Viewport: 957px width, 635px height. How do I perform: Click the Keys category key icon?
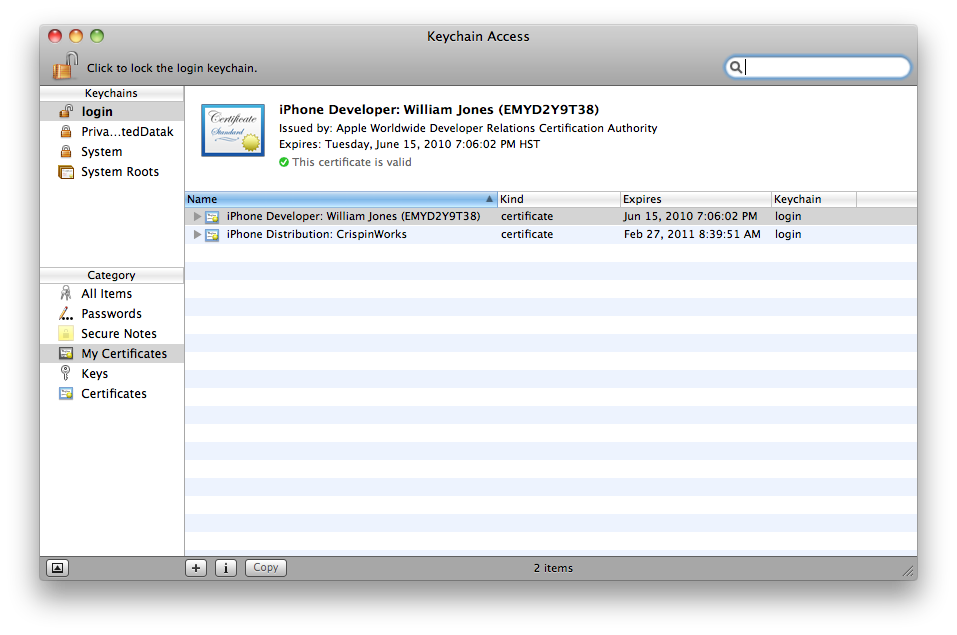tap(65, 374)
